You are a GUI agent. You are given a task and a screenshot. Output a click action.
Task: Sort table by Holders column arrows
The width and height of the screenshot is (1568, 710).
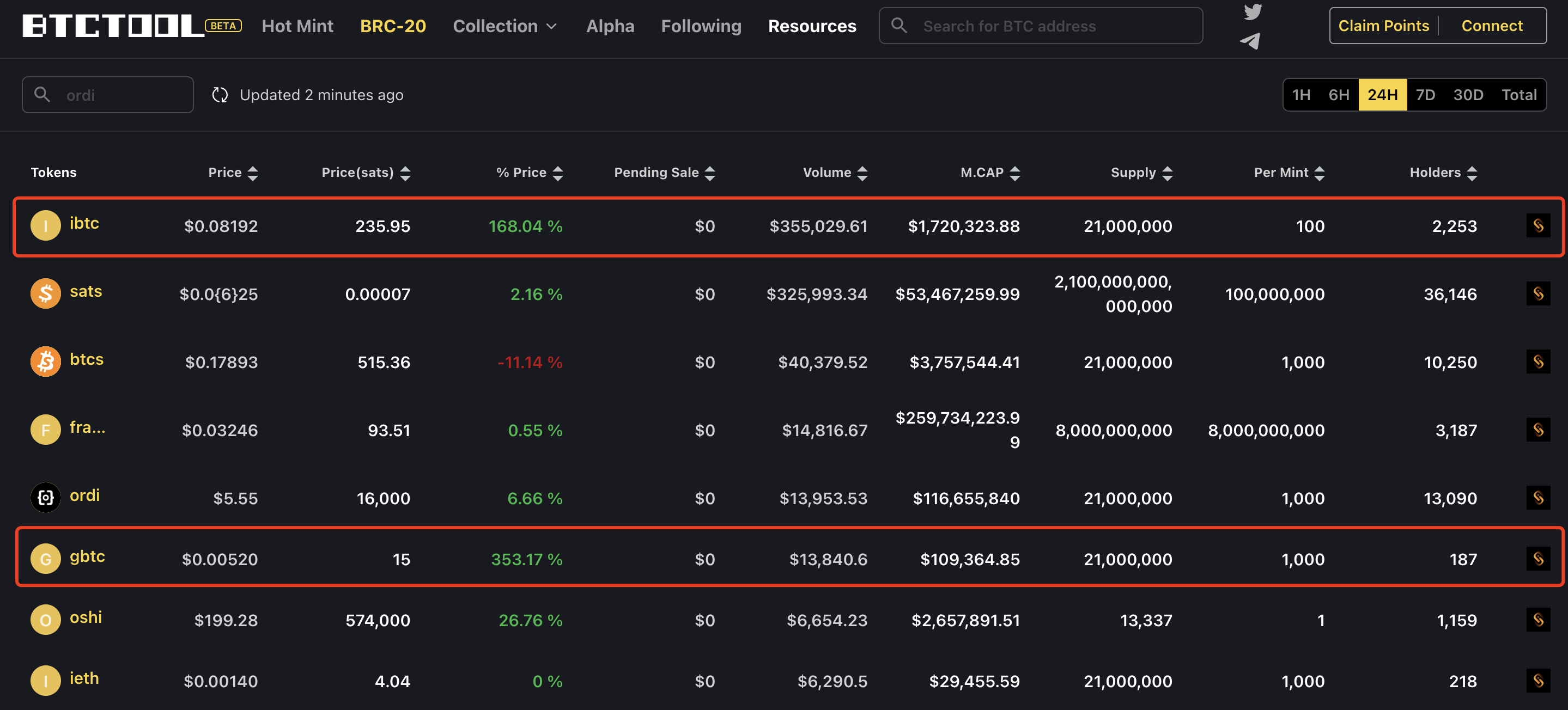pos(1472,173)
